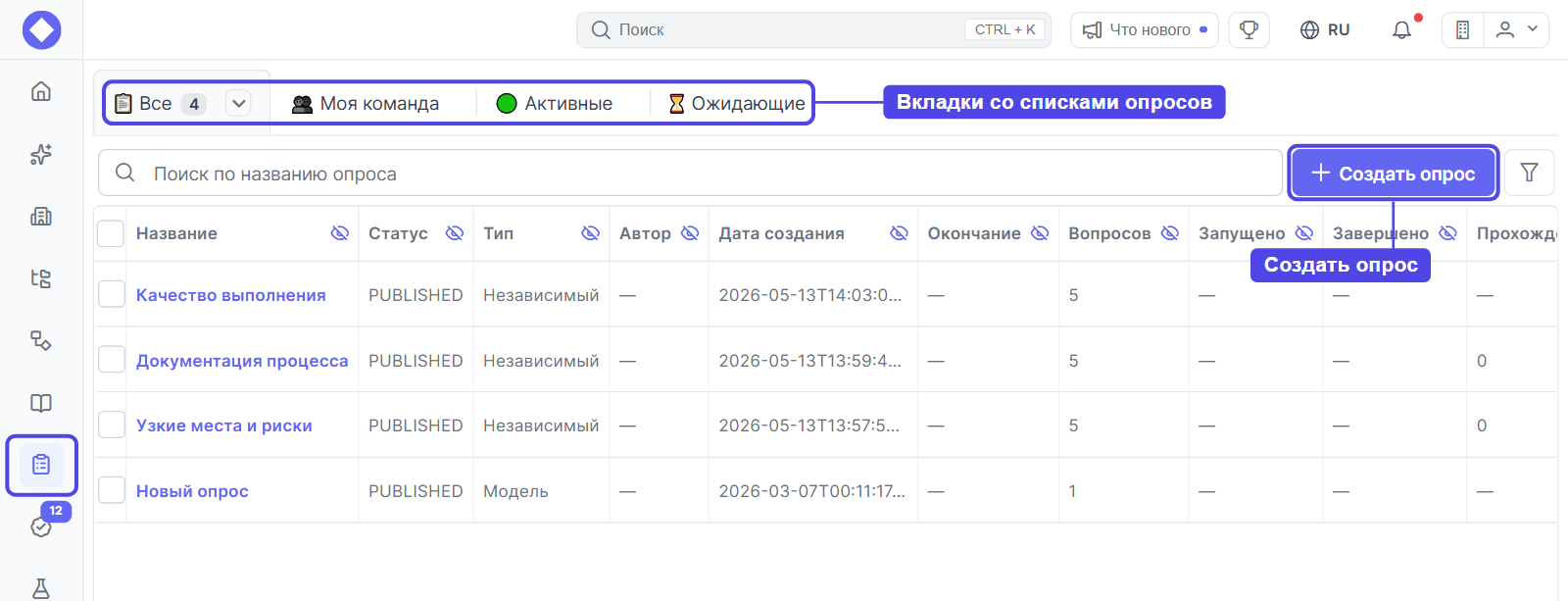Open the filter funnel icon
Image resolution: width=1568 pixels, height=601 pixels.
pos(1529,173)
